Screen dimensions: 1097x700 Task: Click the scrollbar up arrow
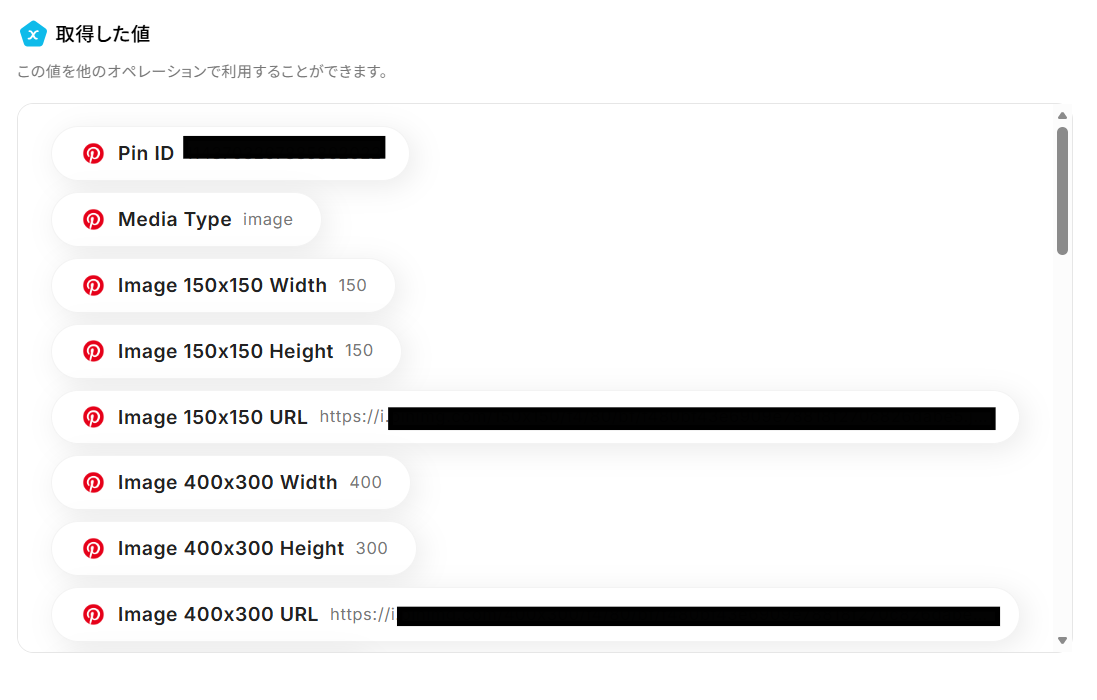1062,116
